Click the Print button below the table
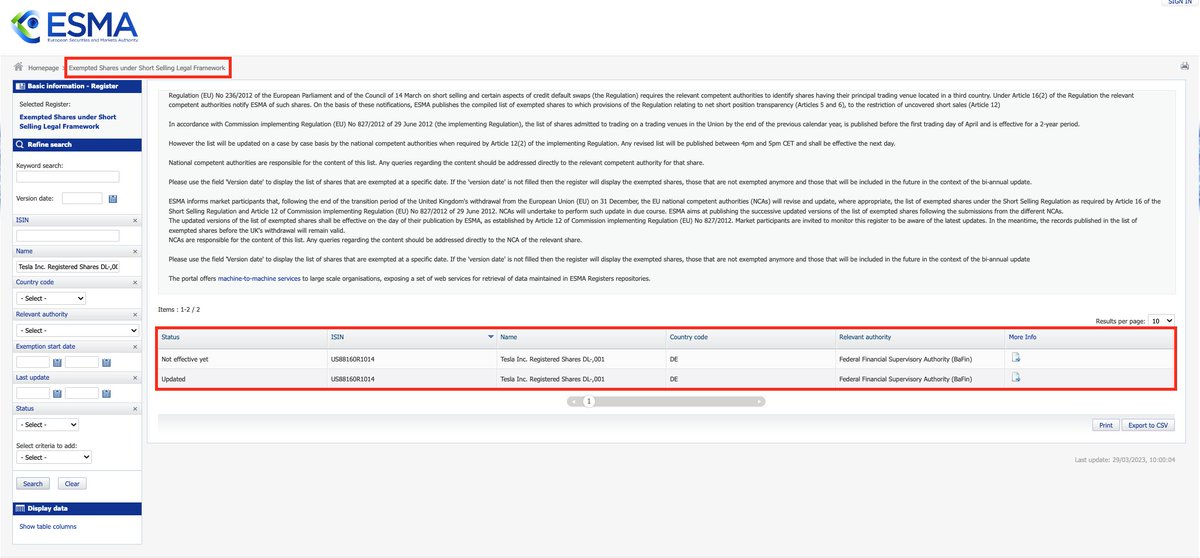This screenshot has height=558, width=1200. (1106, 425)
